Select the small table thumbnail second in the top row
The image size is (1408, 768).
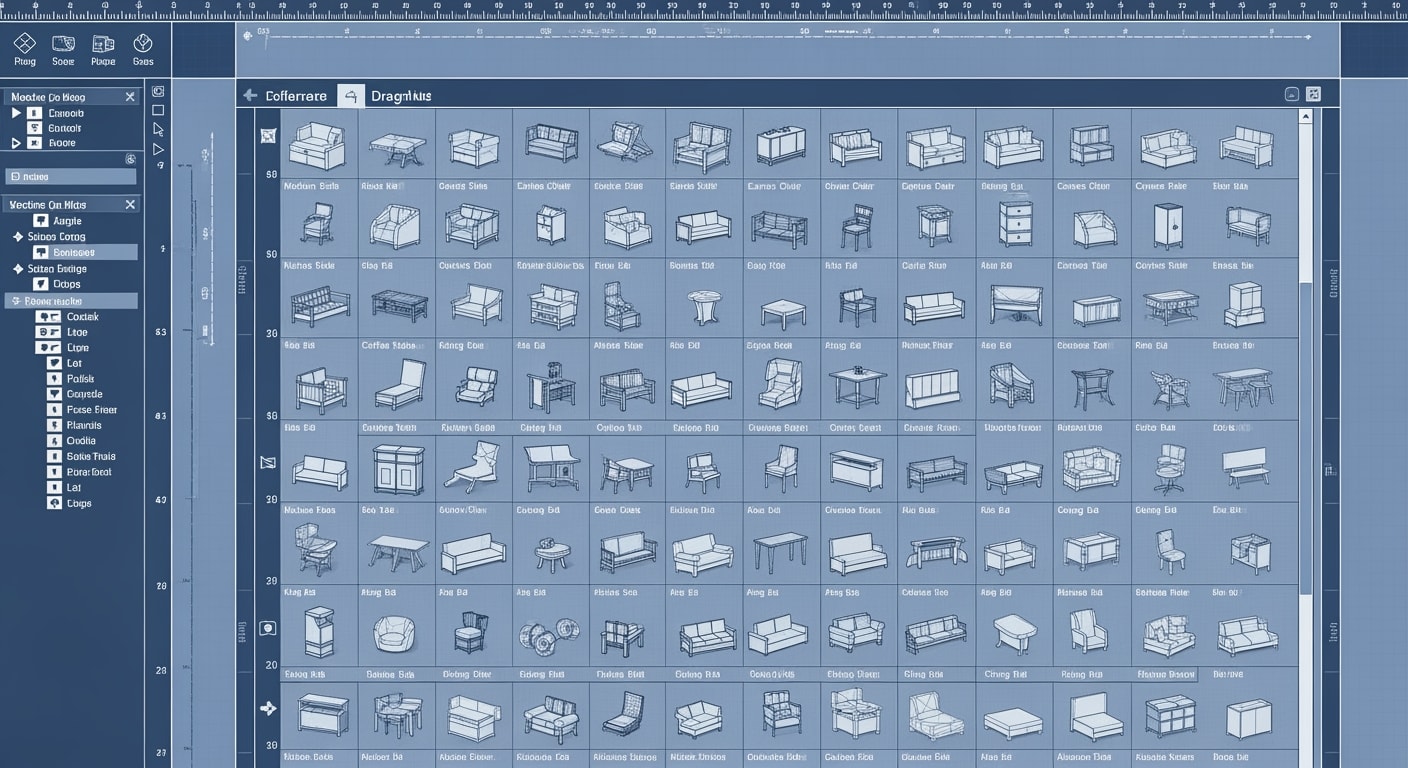coord(397,150)
